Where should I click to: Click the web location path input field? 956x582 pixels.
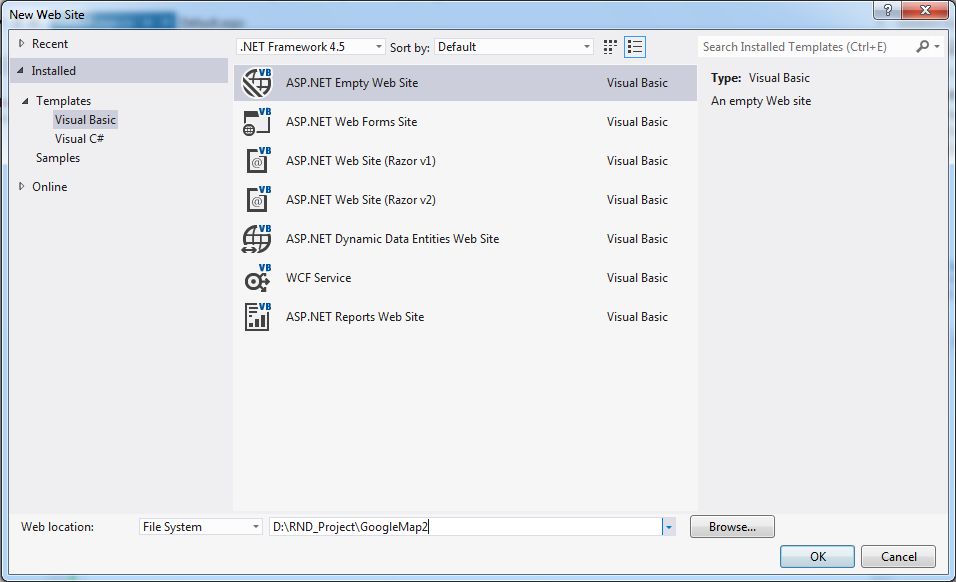click(466, 527)
